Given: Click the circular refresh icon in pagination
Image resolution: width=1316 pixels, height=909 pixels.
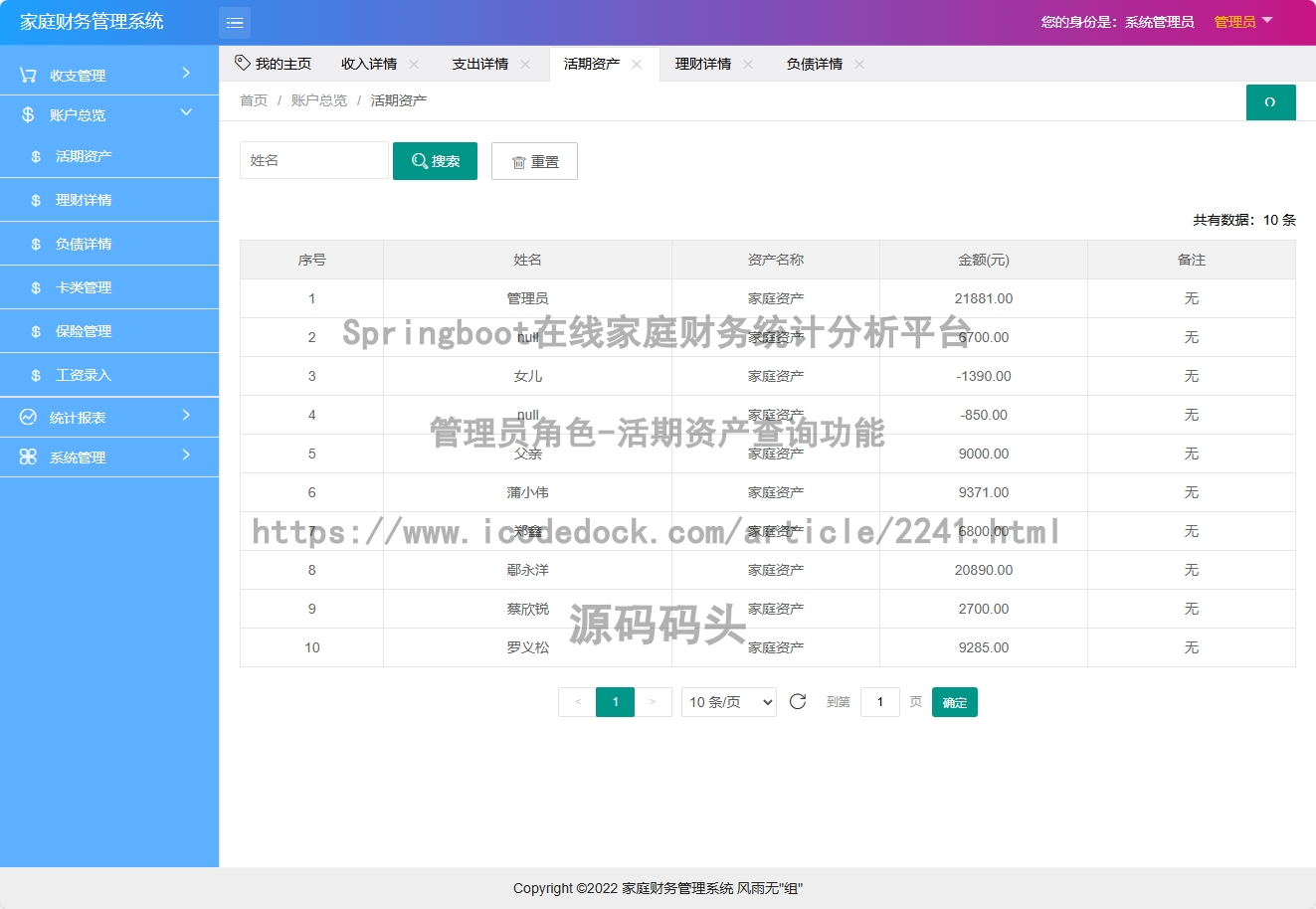Looking at the screenshot, I should click(798, 701).
